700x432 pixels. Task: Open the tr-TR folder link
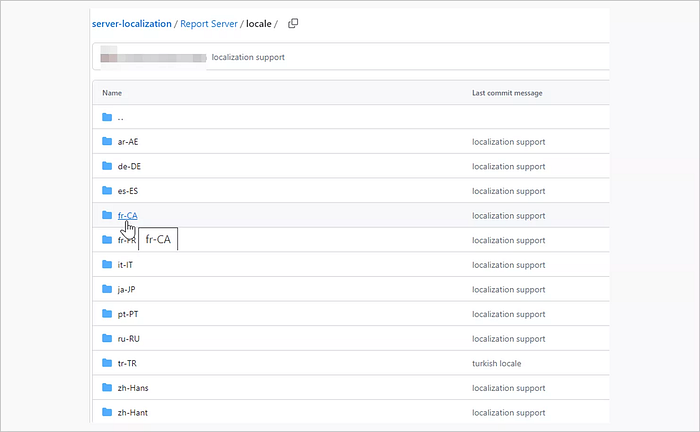127,363
